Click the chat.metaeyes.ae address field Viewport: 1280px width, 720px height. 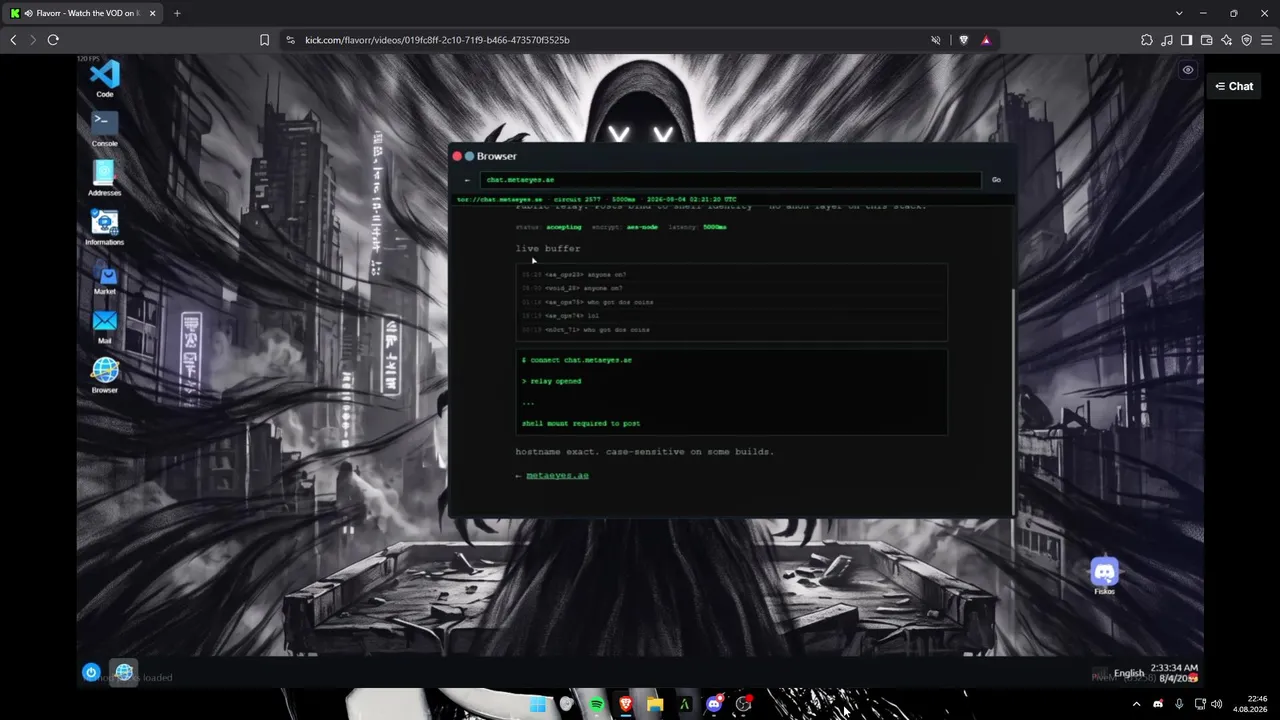point(730,180)
